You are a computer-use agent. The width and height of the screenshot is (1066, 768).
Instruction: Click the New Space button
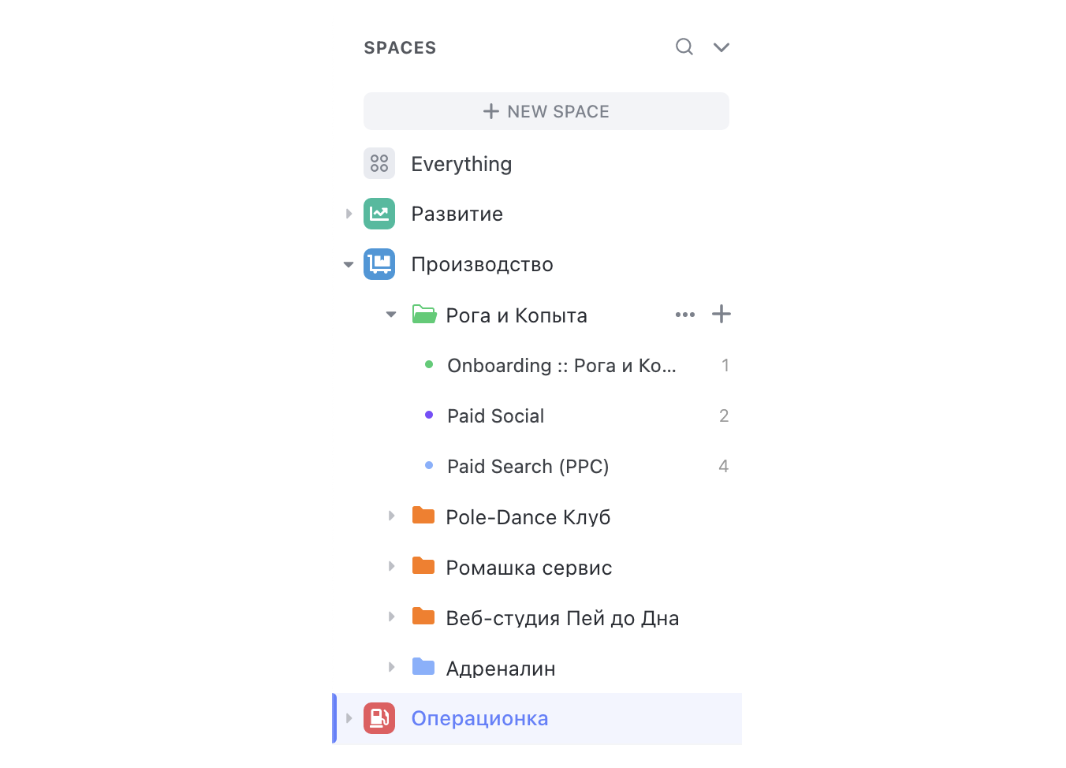[x=547, y=111]
